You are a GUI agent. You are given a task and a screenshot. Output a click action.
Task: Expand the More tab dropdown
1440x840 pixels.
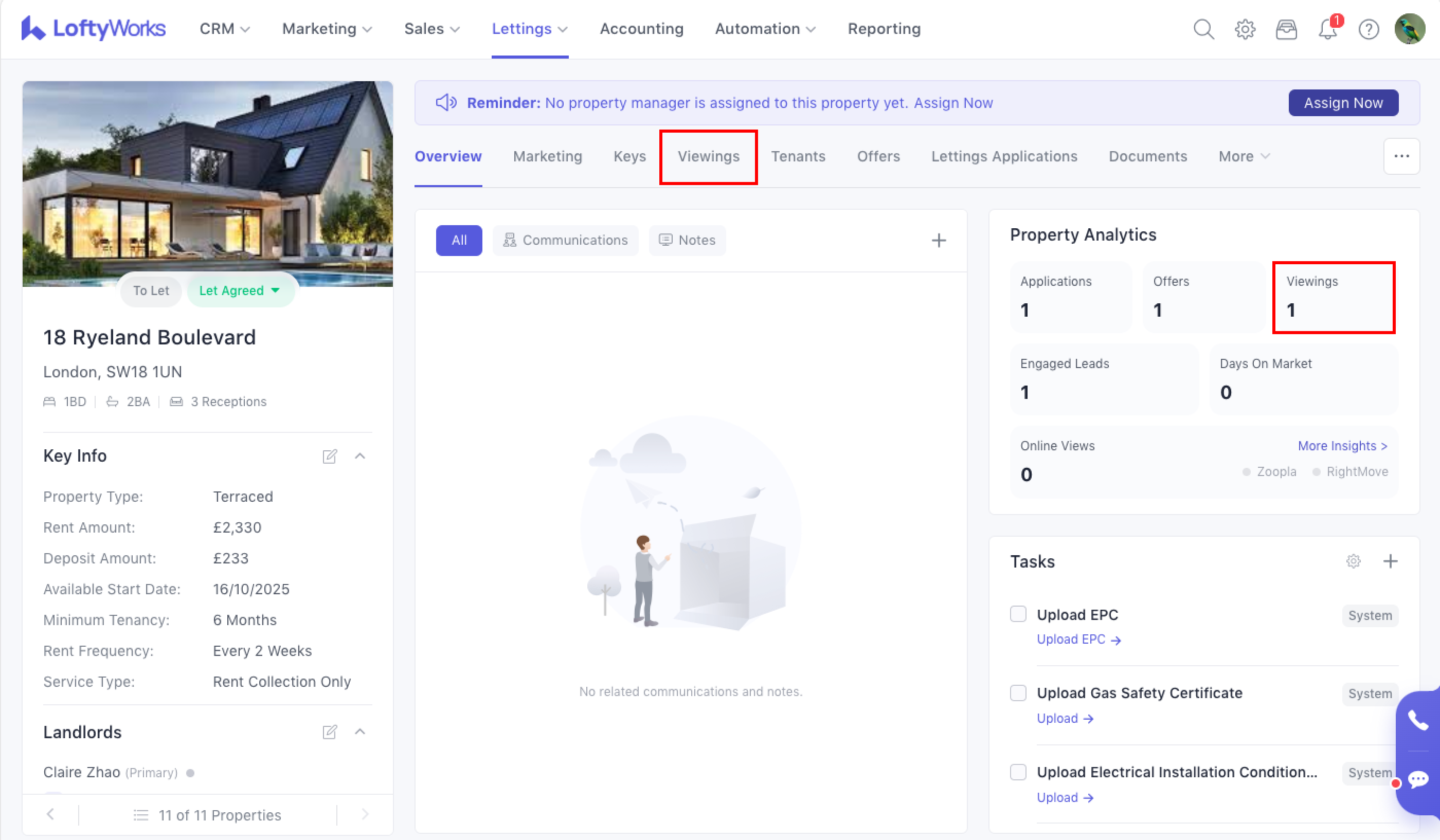pos(1244,156)
